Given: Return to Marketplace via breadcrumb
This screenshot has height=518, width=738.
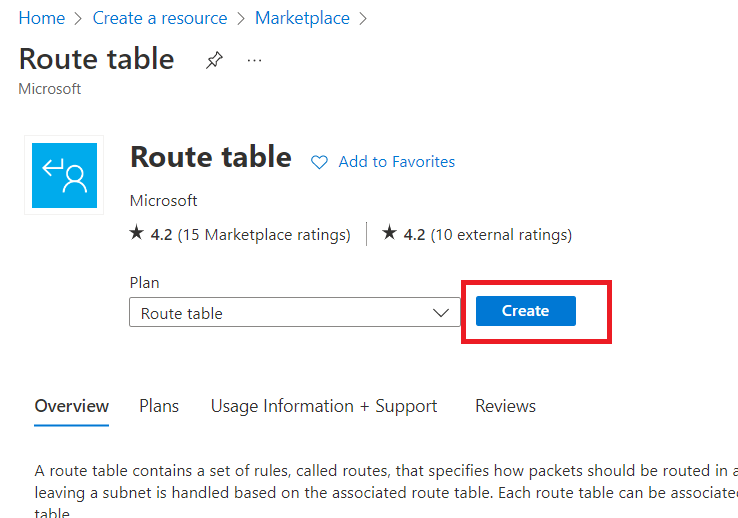Looking at the screenshot, I should coord(302,18).
